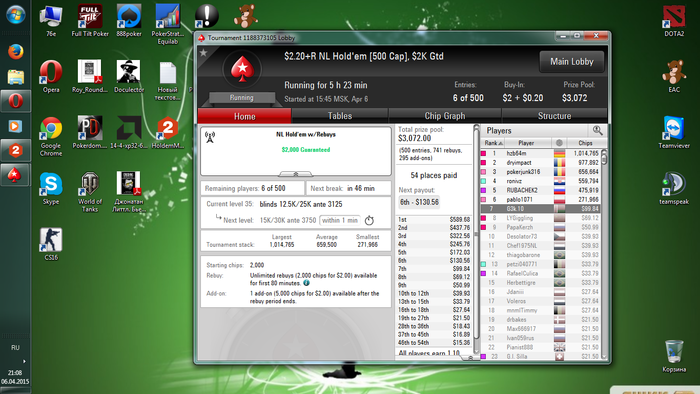700x394 pixels.
Task: Expand the bottom payouts panel handle
Action: point(470,357)
